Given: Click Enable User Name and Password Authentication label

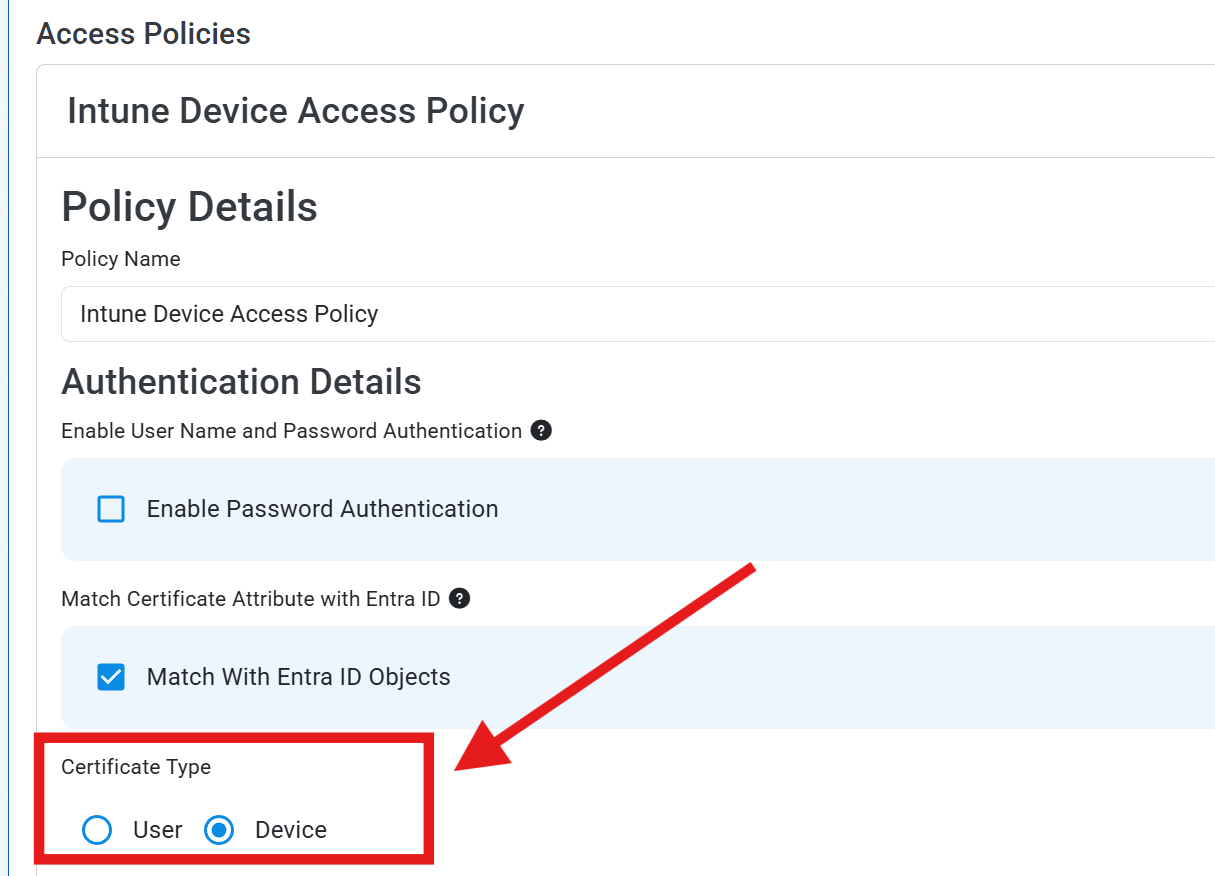Looking at the screenshot, I should 292,431.
